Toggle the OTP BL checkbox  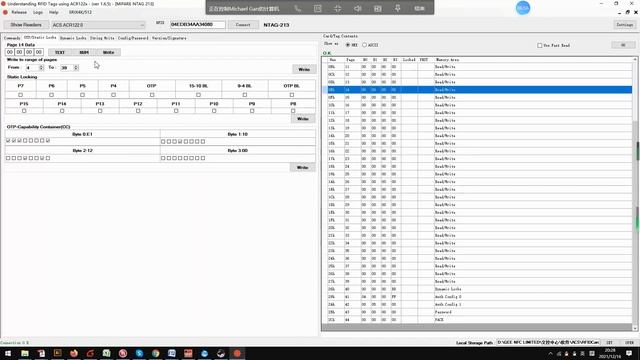click(292, 95)
